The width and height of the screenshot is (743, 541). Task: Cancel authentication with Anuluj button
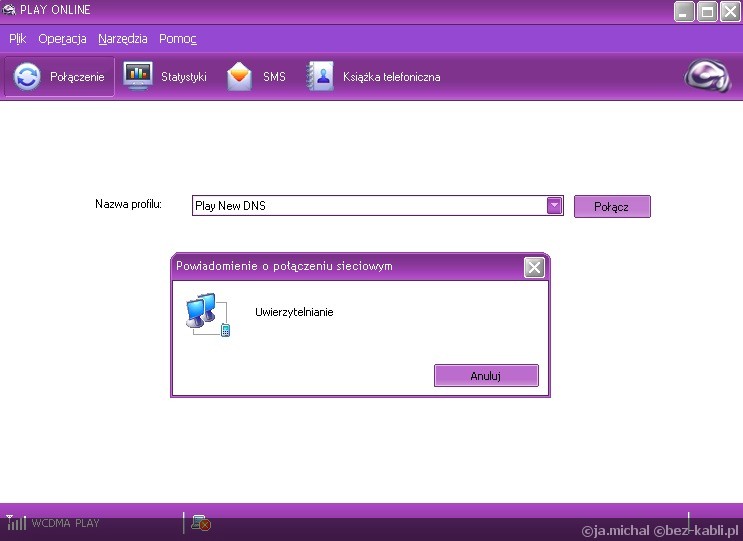coord(486,376)
